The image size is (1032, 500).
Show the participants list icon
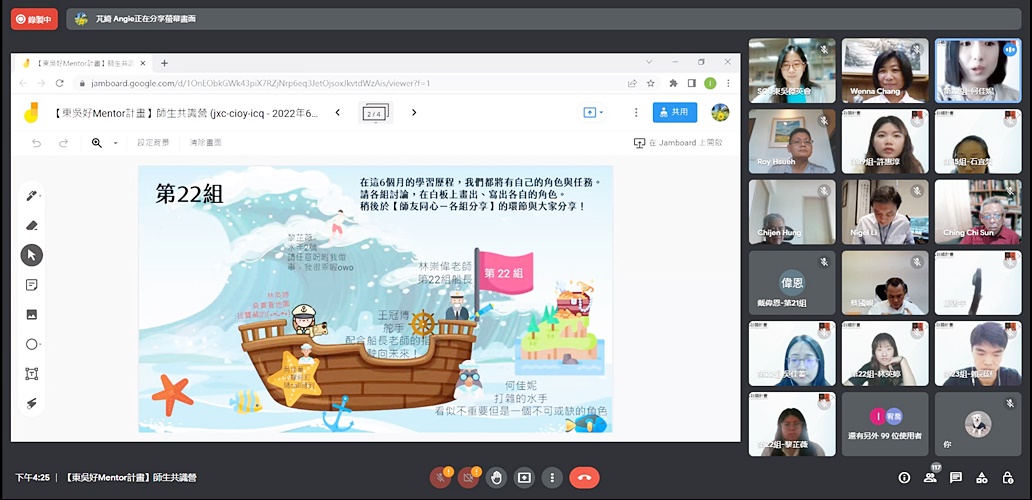click(x=931, y=478)
